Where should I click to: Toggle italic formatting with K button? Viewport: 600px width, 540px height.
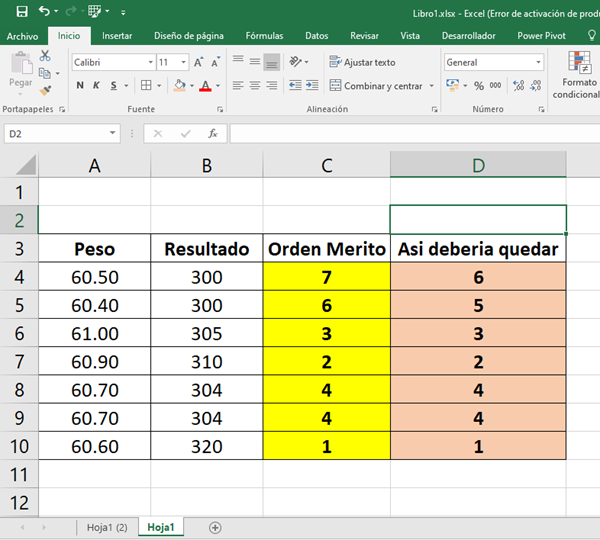pos(97,86)
